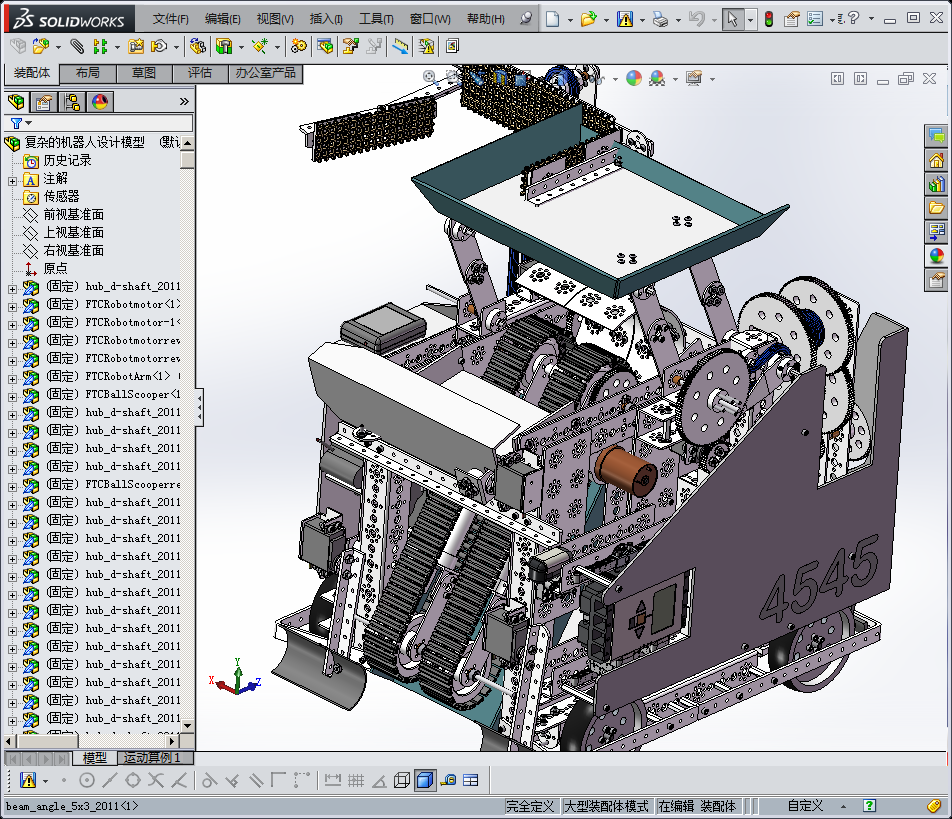
Task: Open the PropertyManager tab in left panel
Action: coord(43,102)
